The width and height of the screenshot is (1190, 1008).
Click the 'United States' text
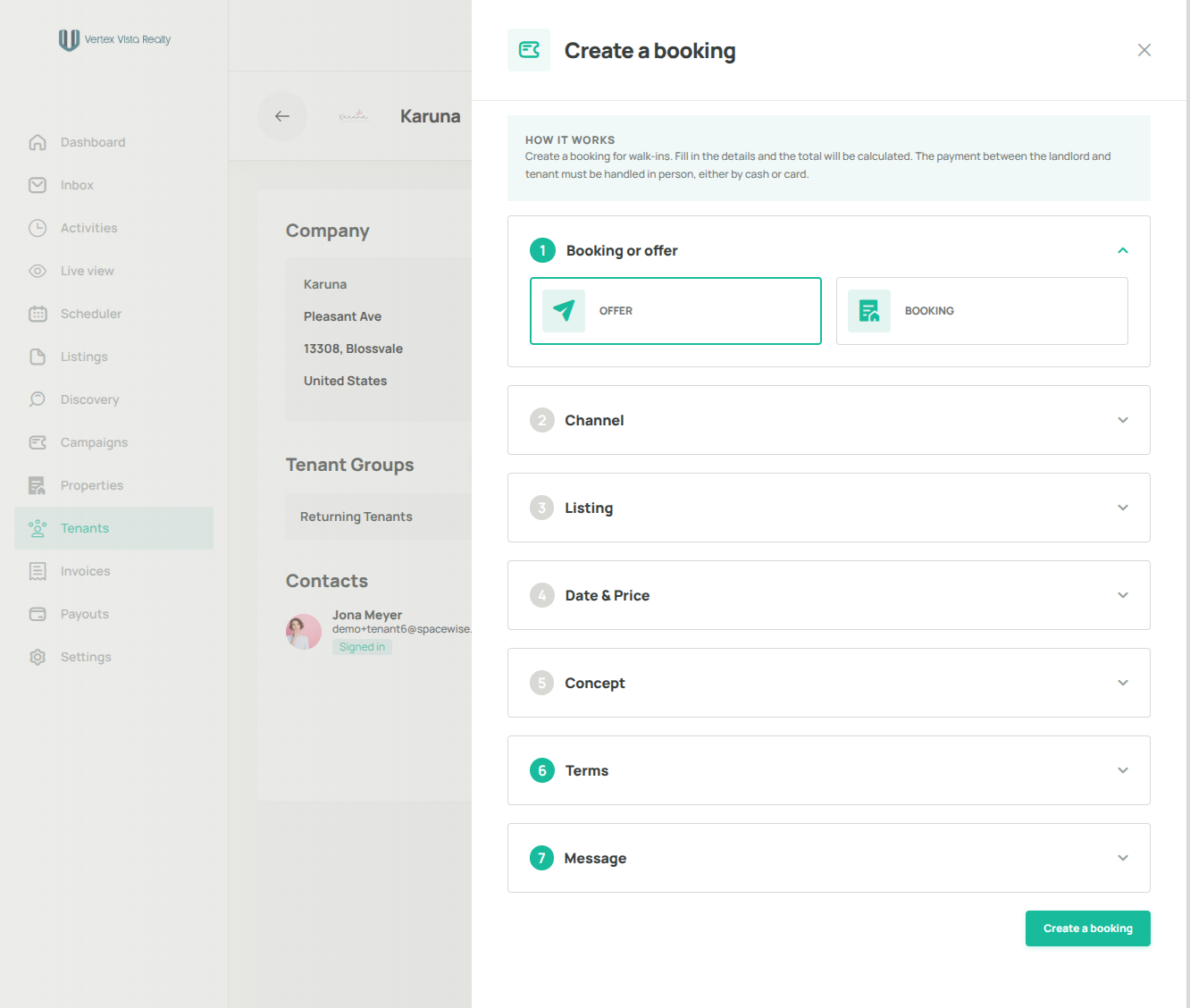point(345,381)
